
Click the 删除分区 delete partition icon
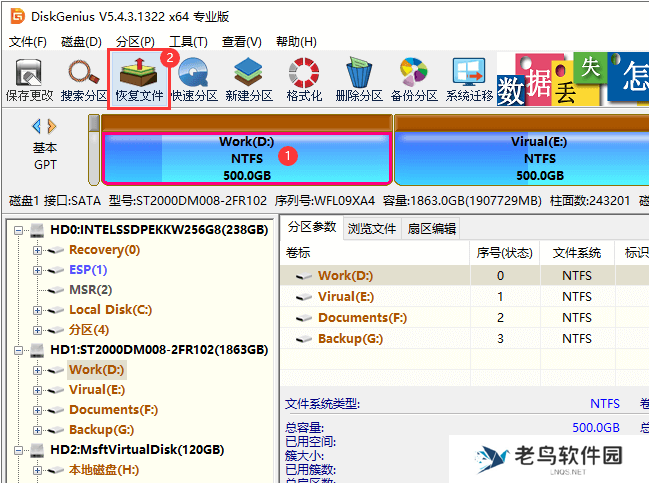pyautogui.click(x=359, y=80)
